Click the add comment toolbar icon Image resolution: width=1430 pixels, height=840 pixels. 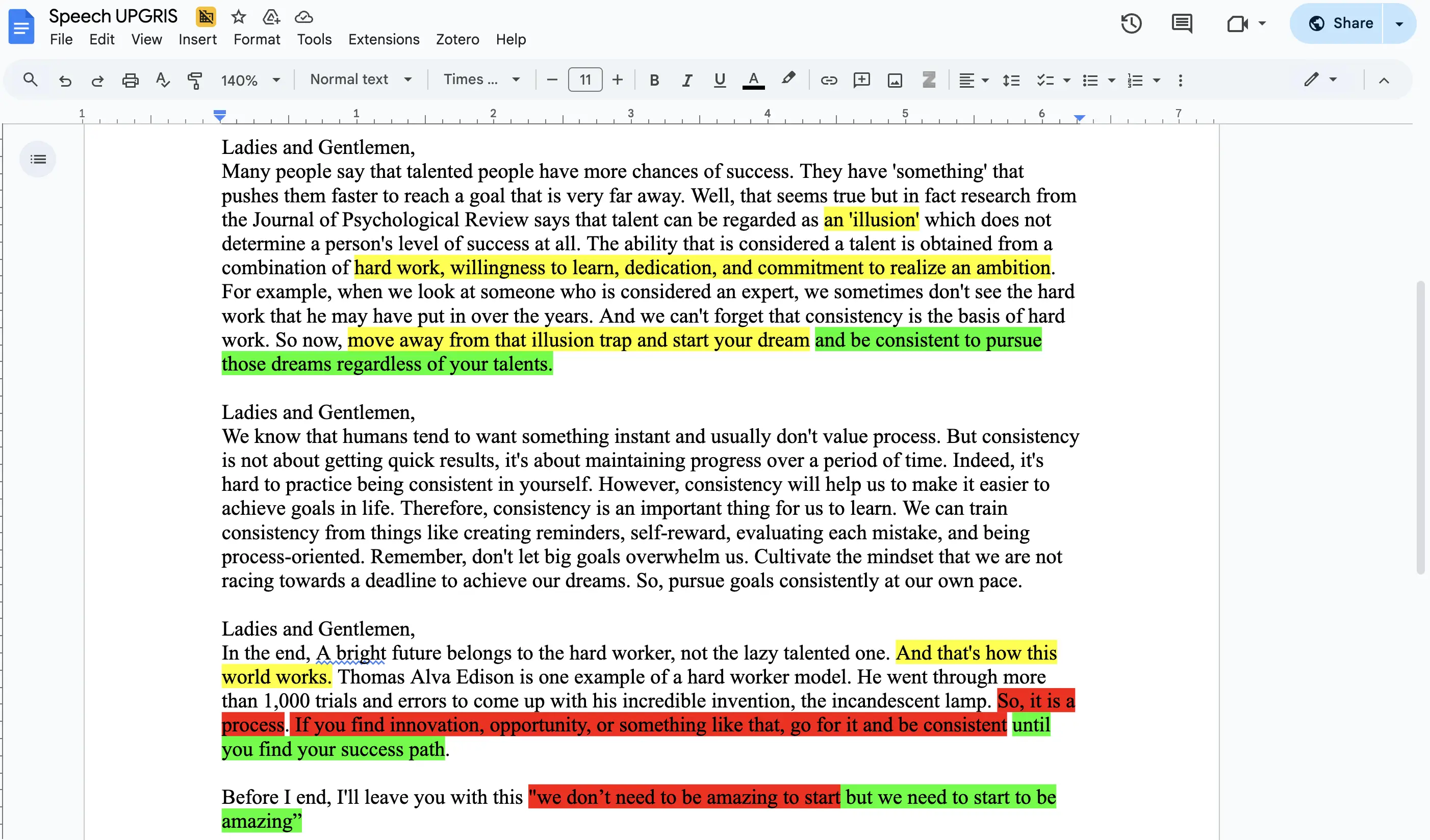tap(861, 80)
